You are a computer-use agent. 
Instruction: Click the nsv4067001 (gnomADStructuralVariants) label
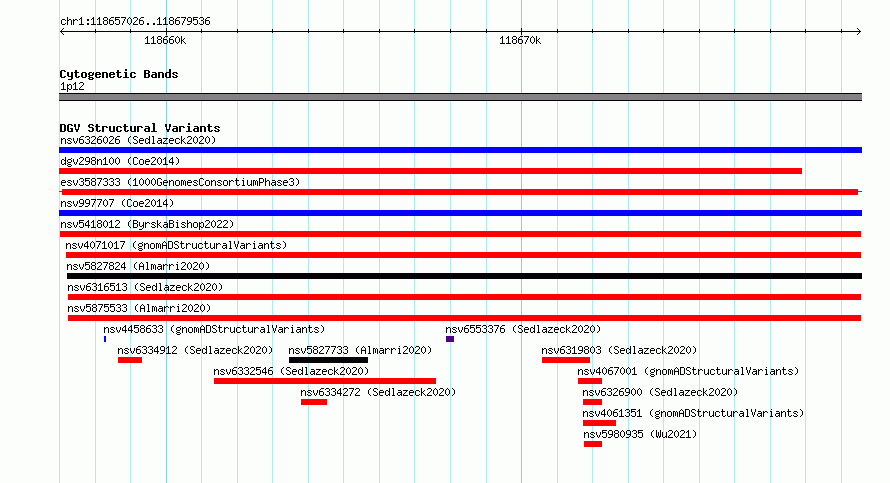point(688,371)
